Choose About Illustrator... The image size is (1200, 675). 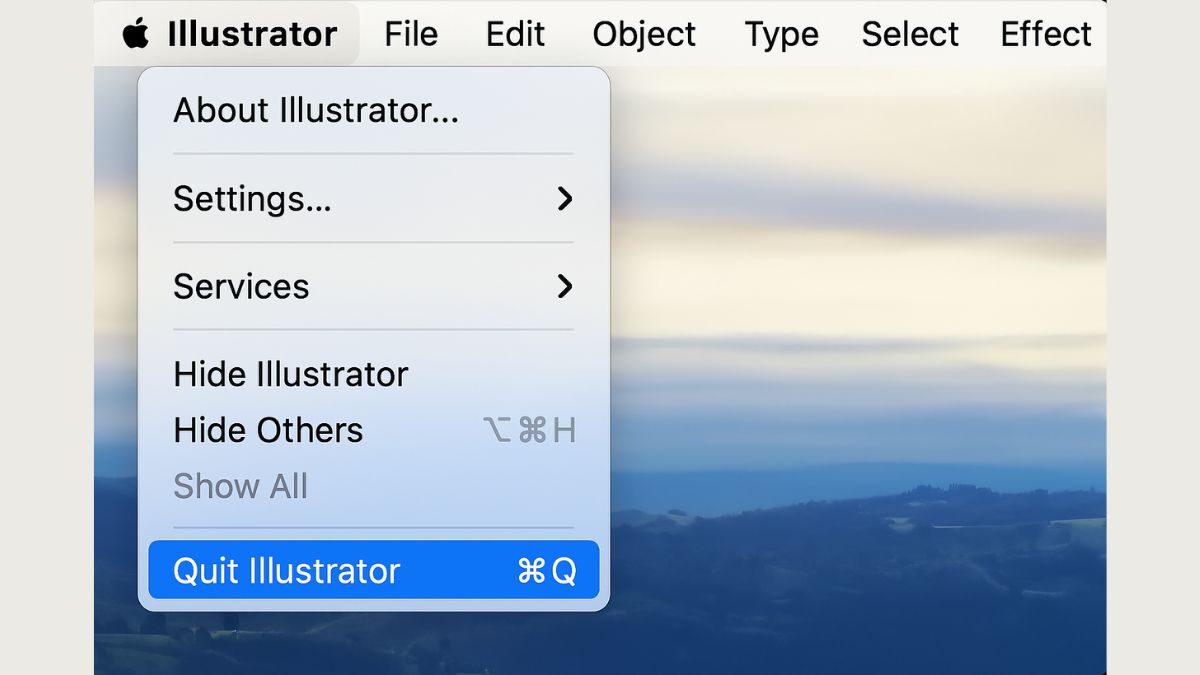[x=374, y=110]
